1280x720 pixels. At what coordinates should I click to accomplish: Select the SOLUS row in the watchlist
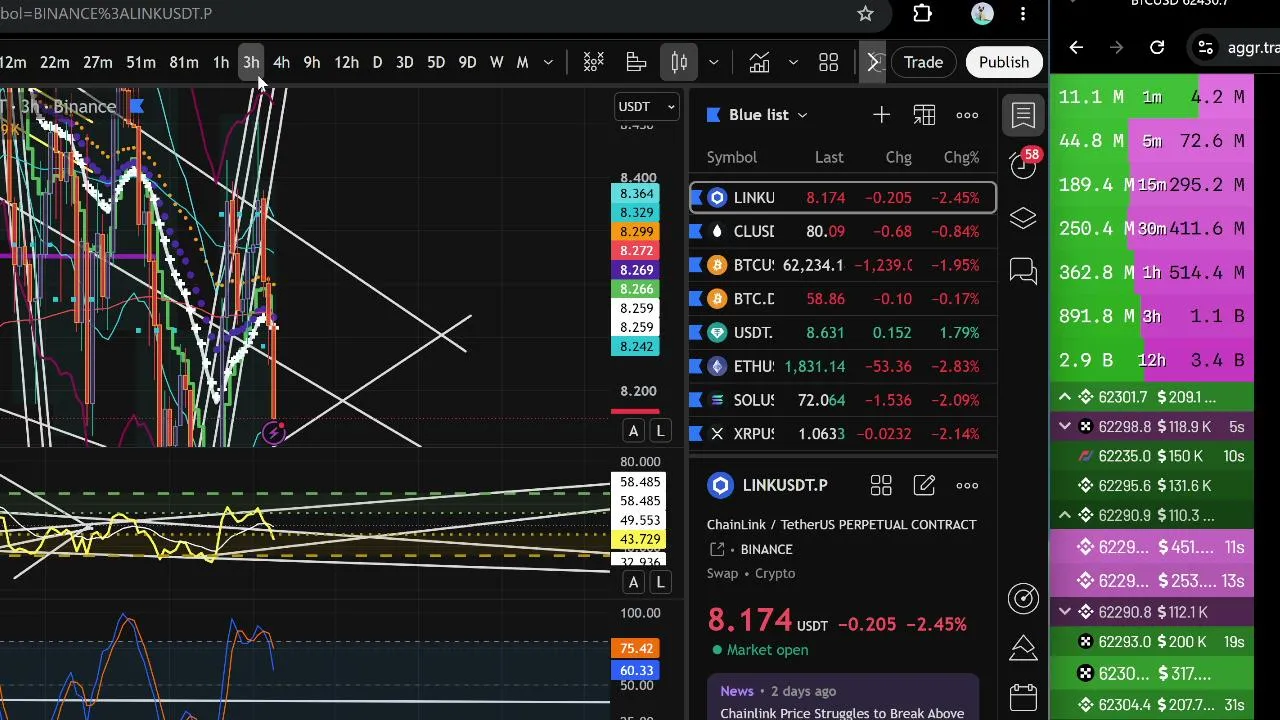842,400
